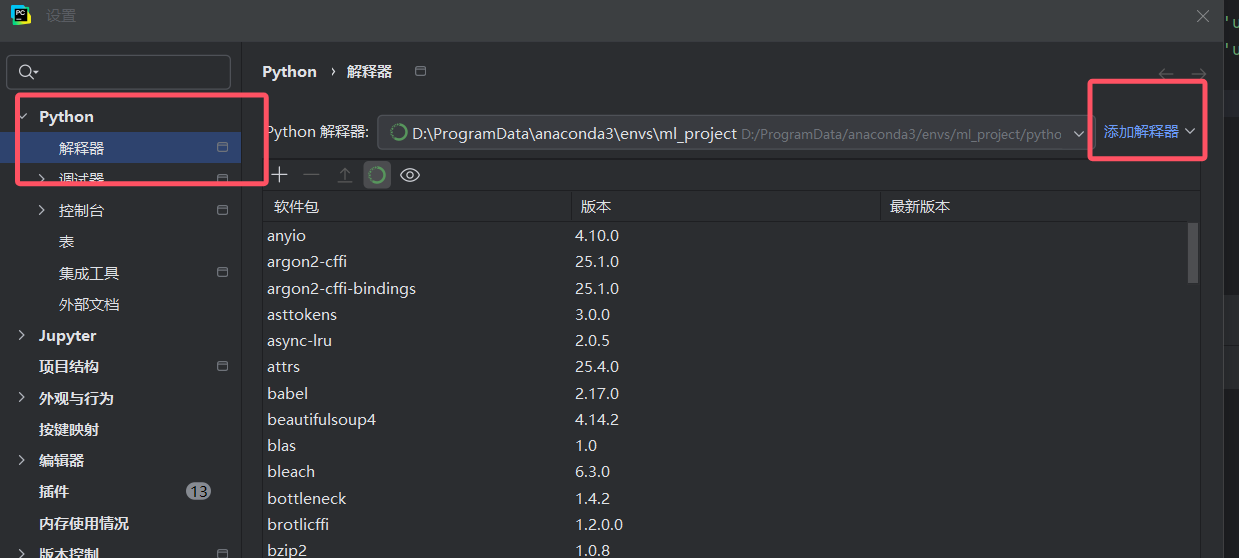
Task: Close the 设置 dialog
Action: point(1203,16)
